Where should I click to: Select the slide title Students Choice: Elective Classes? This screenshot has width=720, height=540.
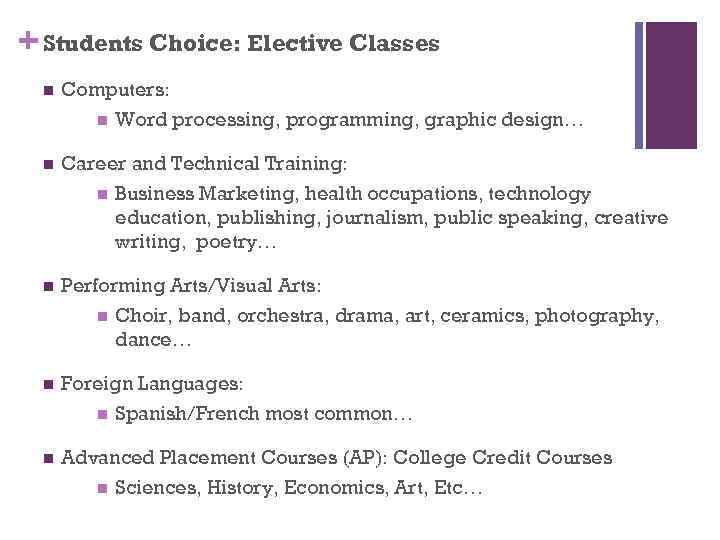(x=241, y=44)
